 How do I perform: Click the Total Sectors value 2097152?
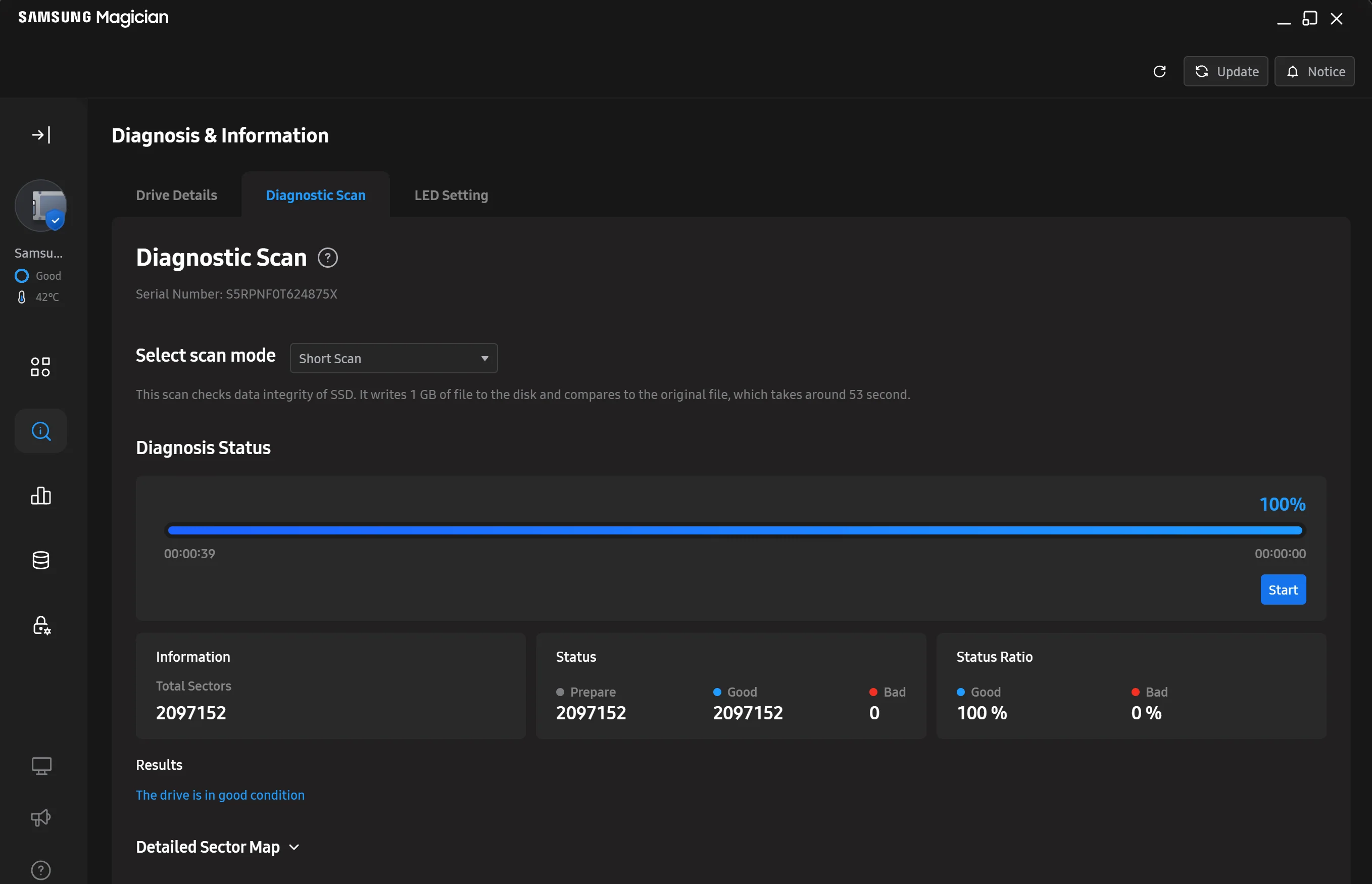(x=191, y=713)
